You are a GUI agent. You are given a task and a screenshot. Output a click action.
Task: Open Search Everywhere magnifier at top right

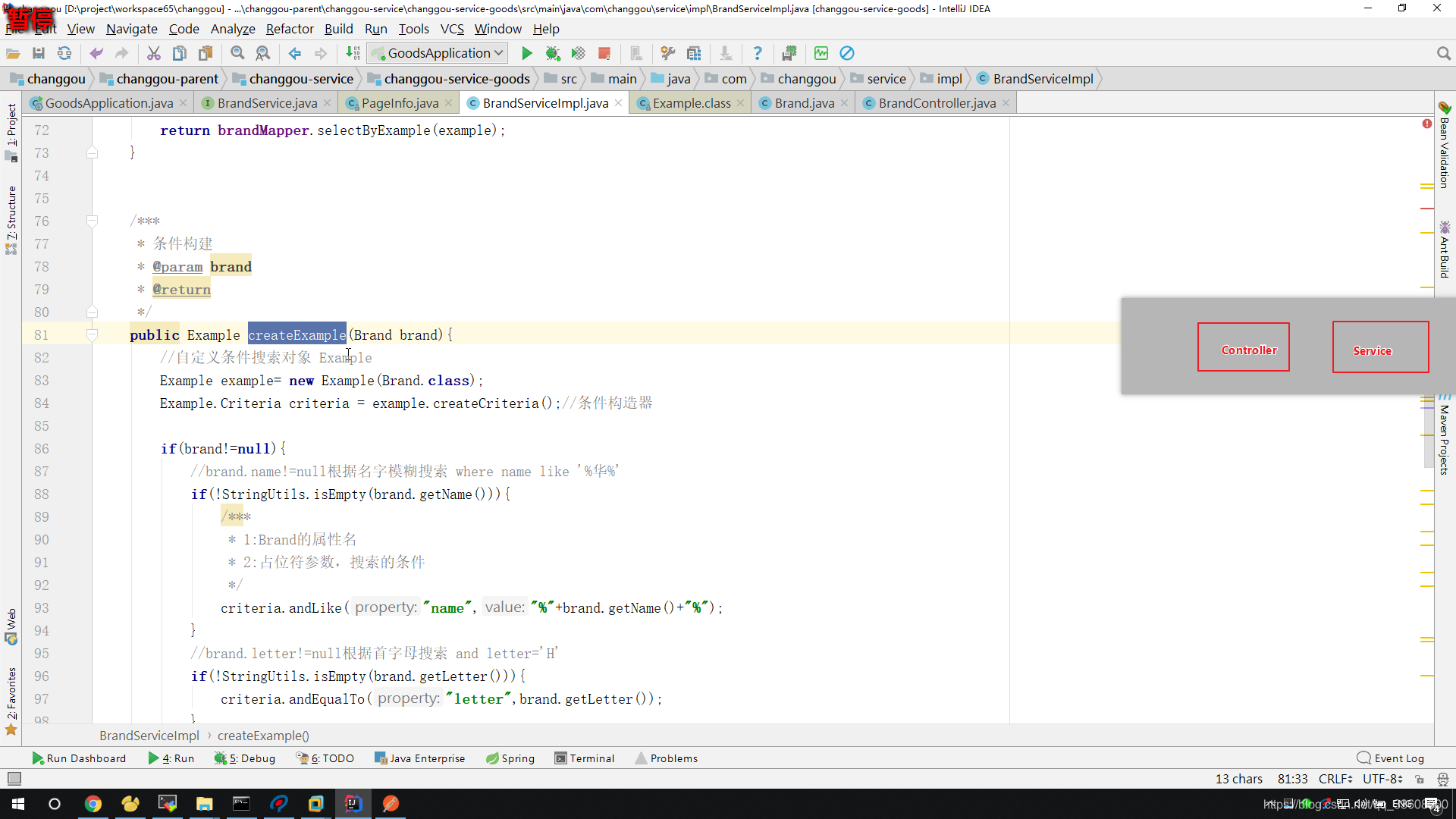point(1444,53)
